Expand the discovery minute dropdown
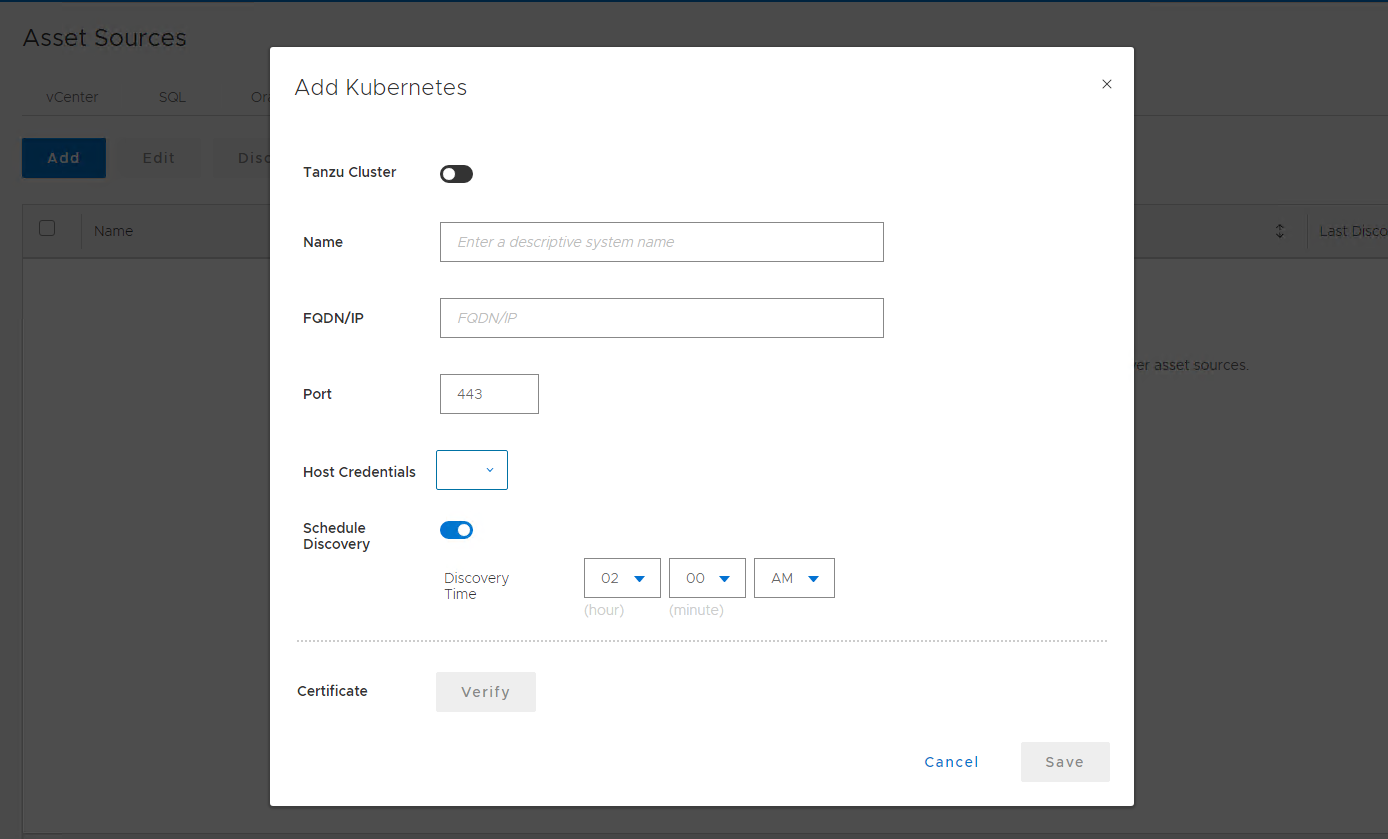The width and height of the screenshot is (1388, 839). pos(707,578)
